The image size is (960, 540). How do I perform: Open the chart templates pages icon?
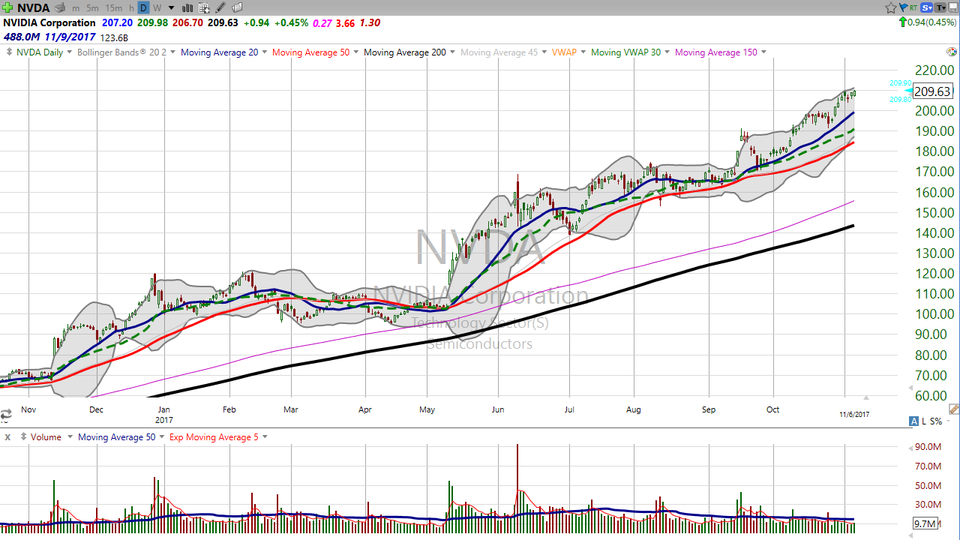pos(237,8)
